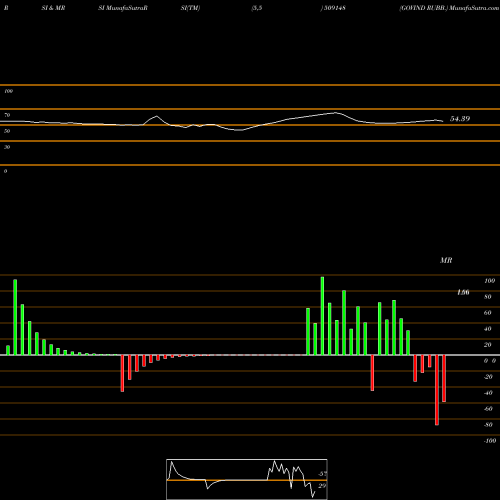This screenshot has width=500, height=500.
Task: Click the longest red MR histogram bar
Action: pyautogui.click(x=437, y=390)
